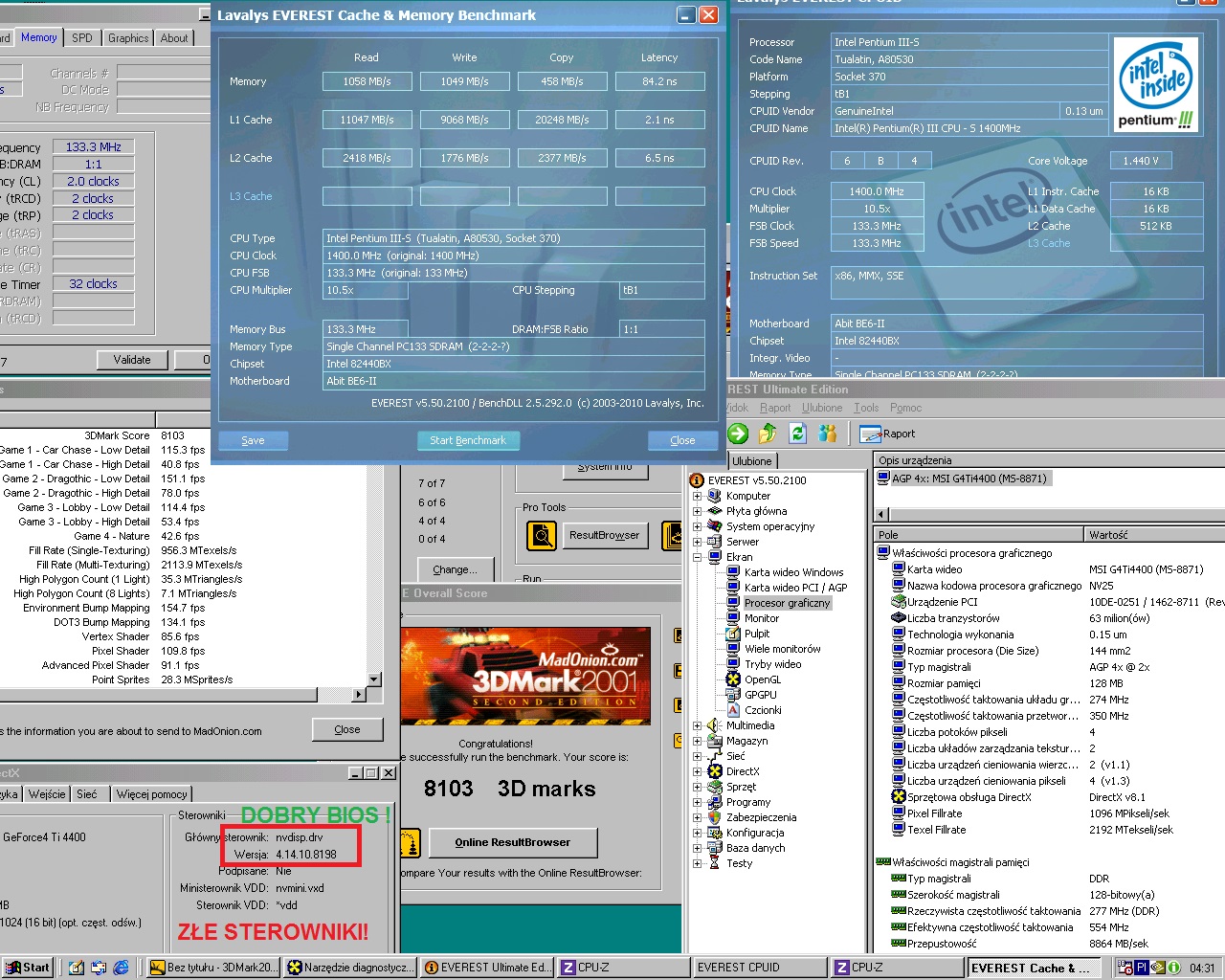Open the Więcej pomocy tab
Viewport: 1225px width, 980px height.
point(151,794)
